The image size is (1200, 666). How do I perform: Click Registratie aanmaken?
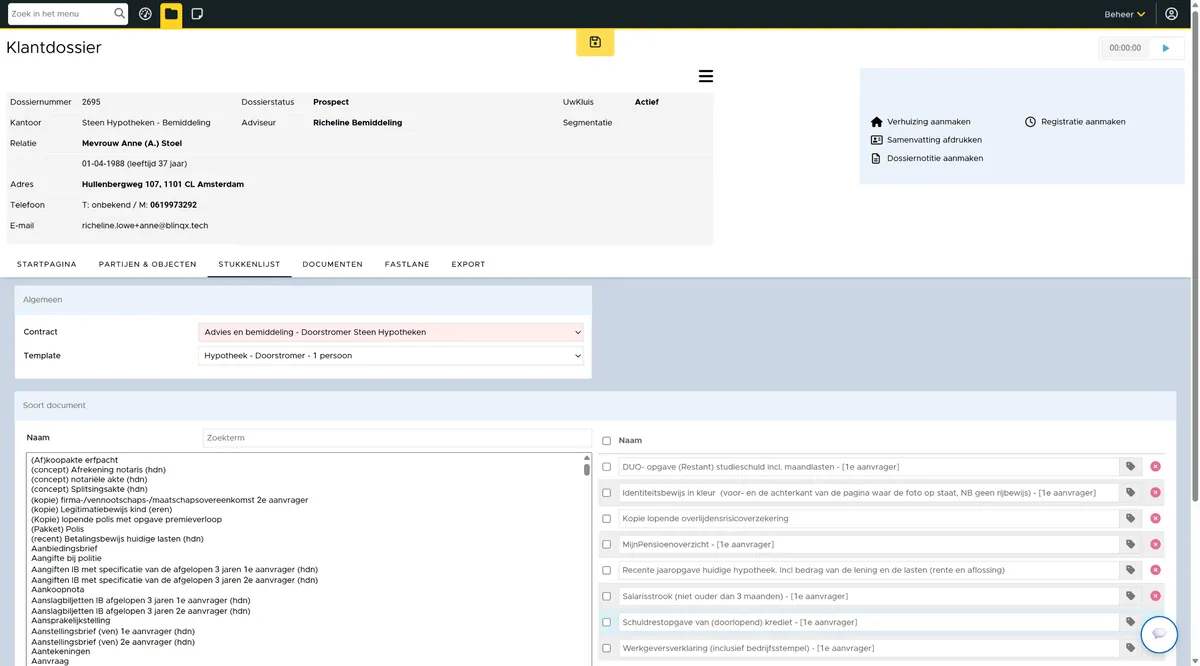coord(1075,122)
